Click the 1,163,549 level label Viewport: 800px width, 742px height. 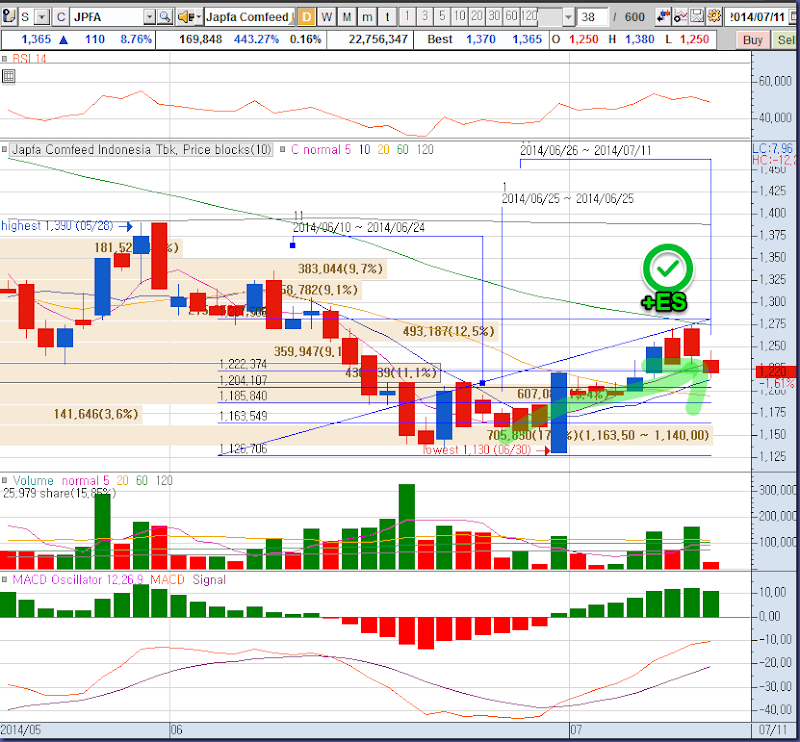point(243,416)
